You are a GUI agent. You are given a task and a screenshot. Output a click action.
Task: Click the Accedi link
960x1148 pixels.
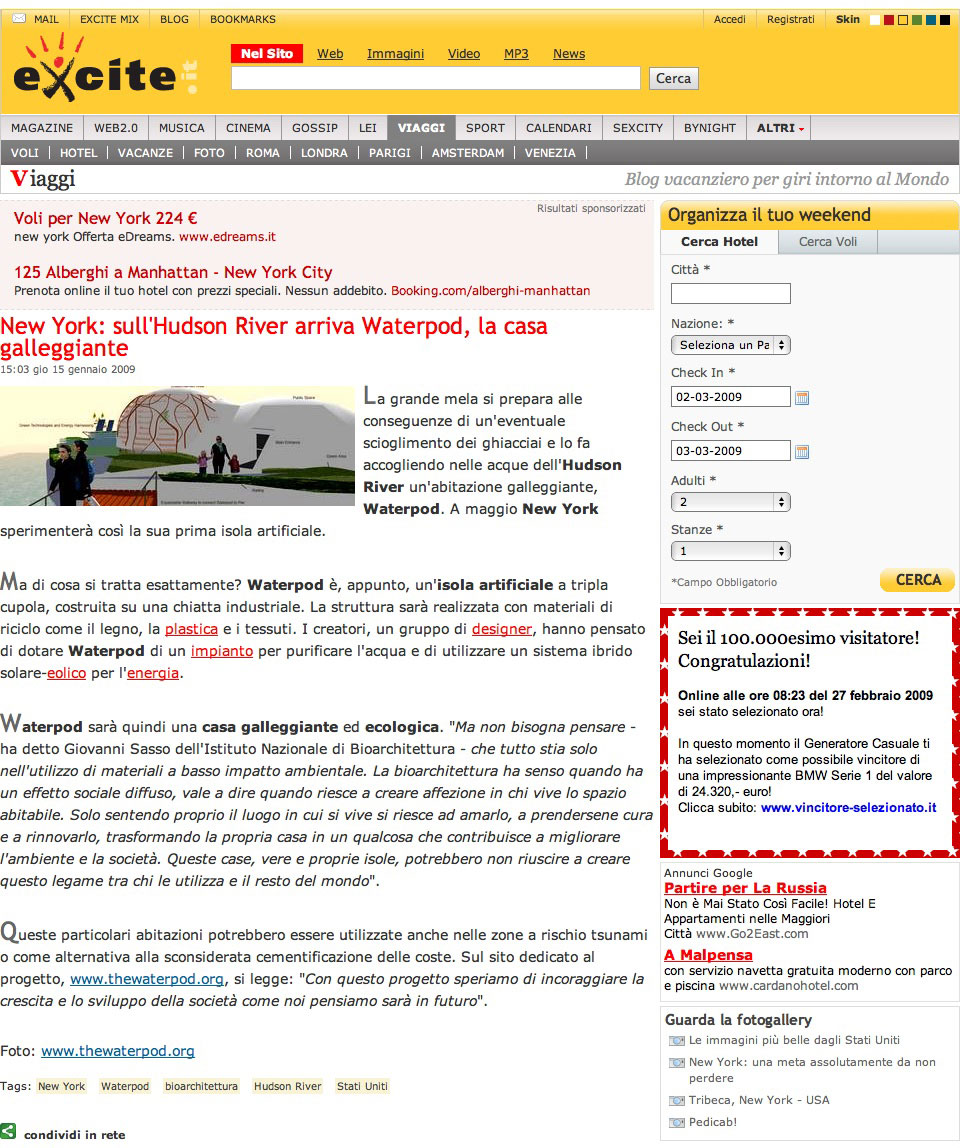pos(729,19)
